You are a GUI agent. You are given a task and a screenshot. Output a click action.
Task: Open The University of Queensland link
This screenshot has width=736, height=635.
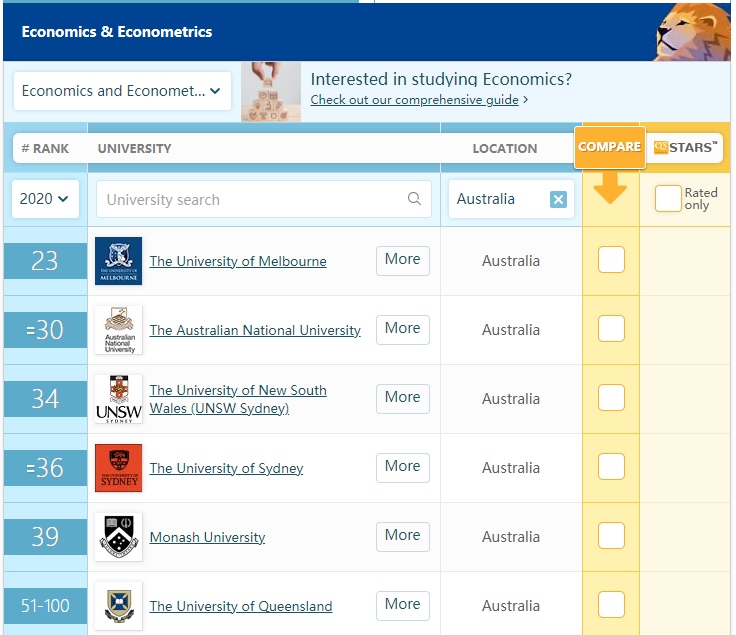241,606
